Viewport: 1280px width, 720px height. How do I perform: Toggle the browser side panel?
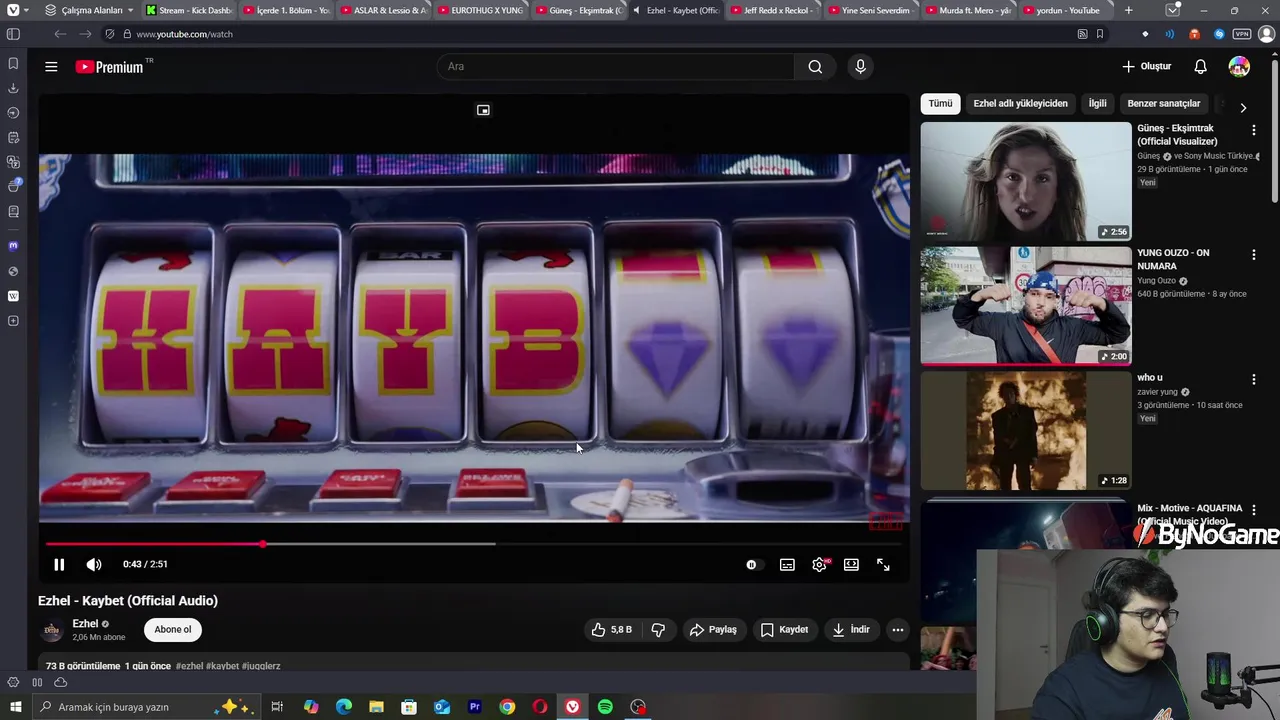[x=13, y=34]
